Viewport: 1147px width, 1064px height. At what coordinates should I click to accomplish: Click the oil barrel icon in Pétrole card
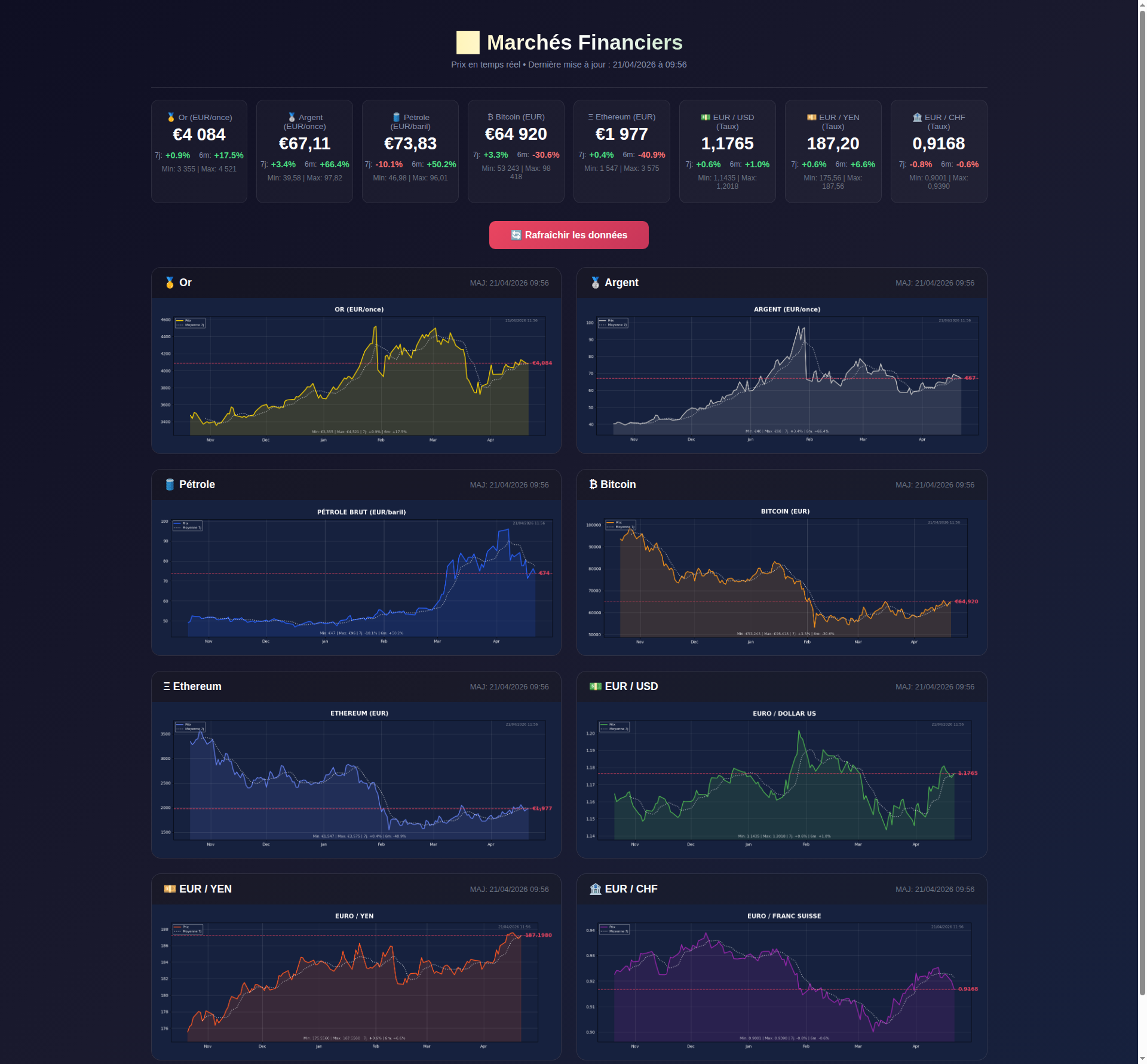(x=396, y=117)
